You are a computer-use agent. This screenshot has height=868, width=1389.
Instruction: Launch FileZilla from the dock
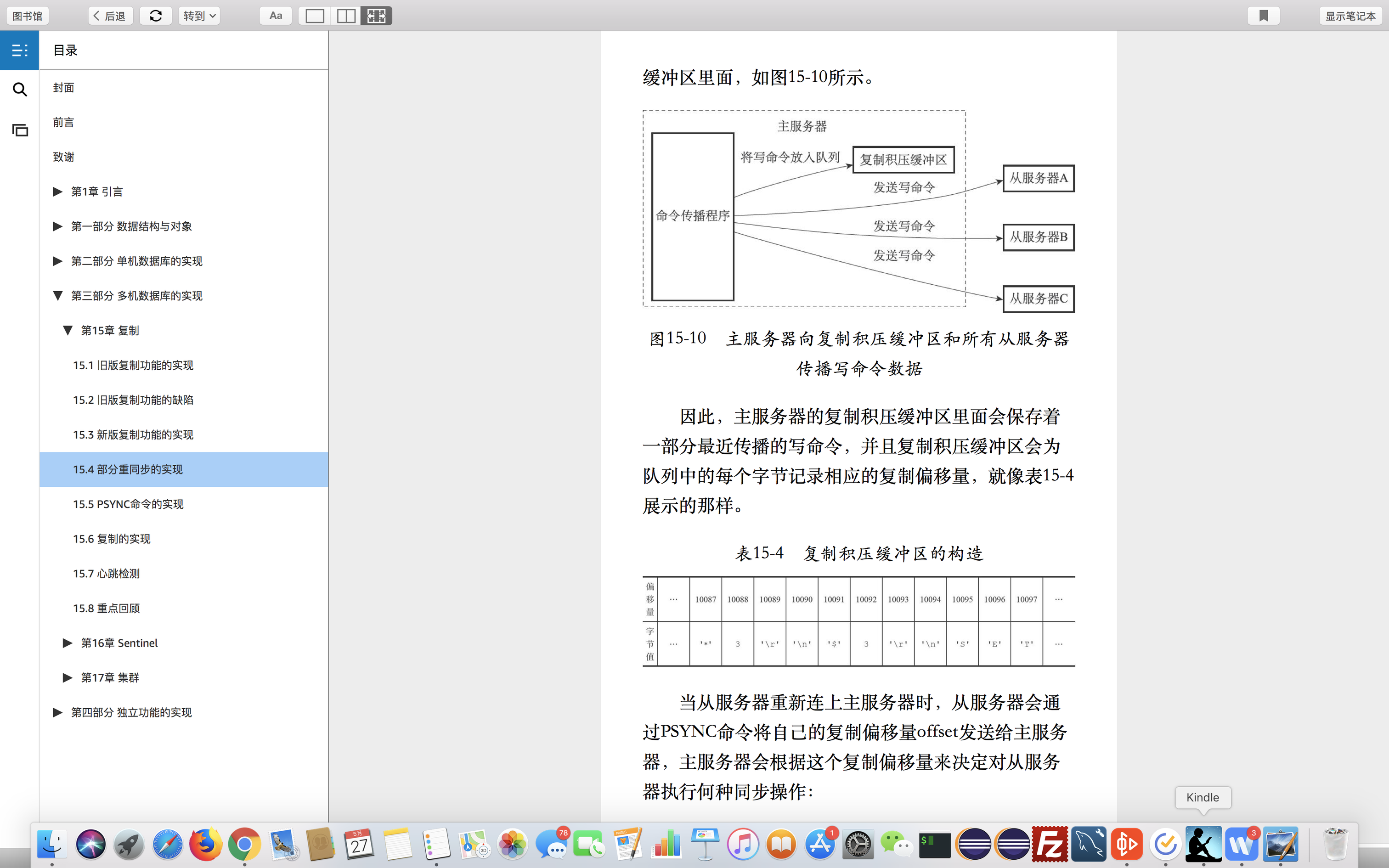1050,844
